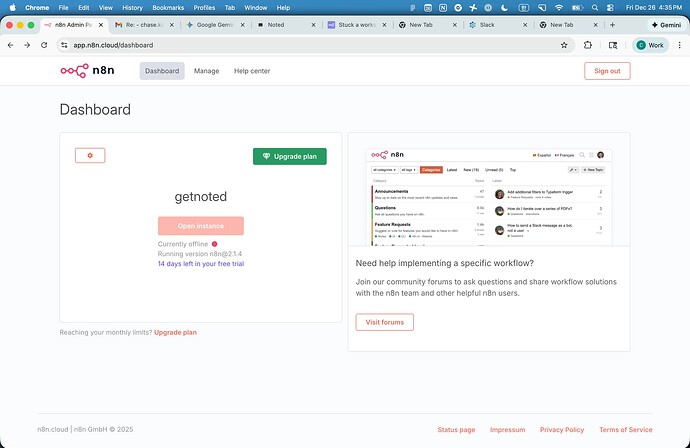Click the Visit forums button
The height and width of the screenshot is (448, 690).
[384, 322]
